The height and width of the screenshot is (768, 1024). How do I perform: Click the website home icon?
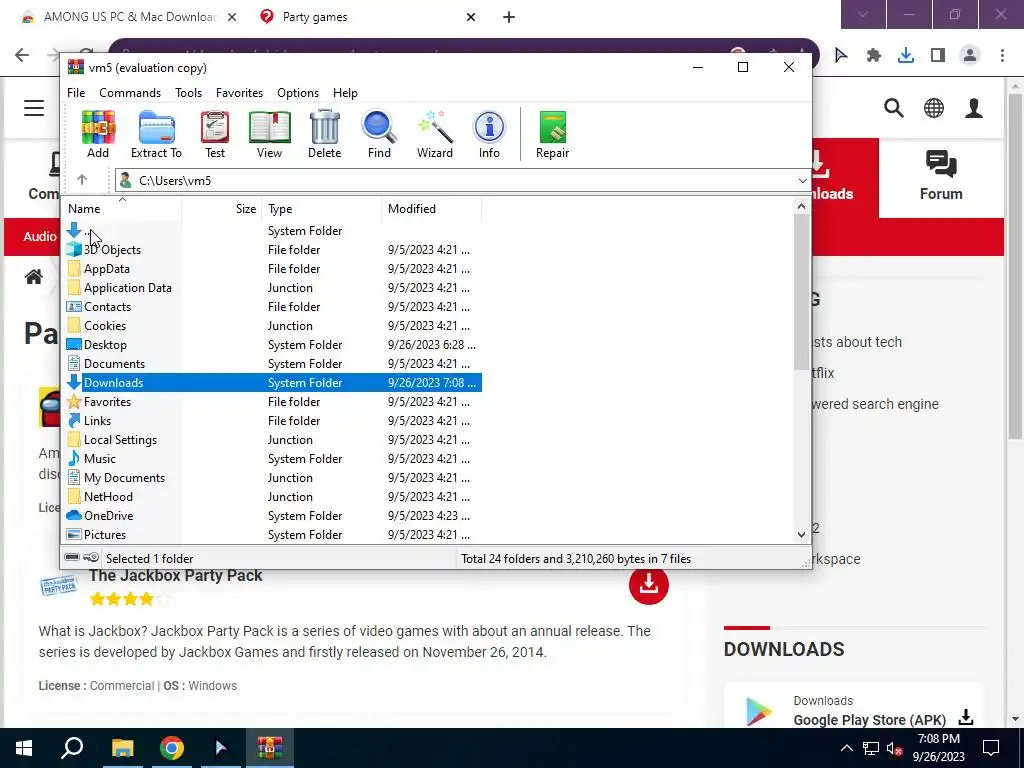point(34,277)
